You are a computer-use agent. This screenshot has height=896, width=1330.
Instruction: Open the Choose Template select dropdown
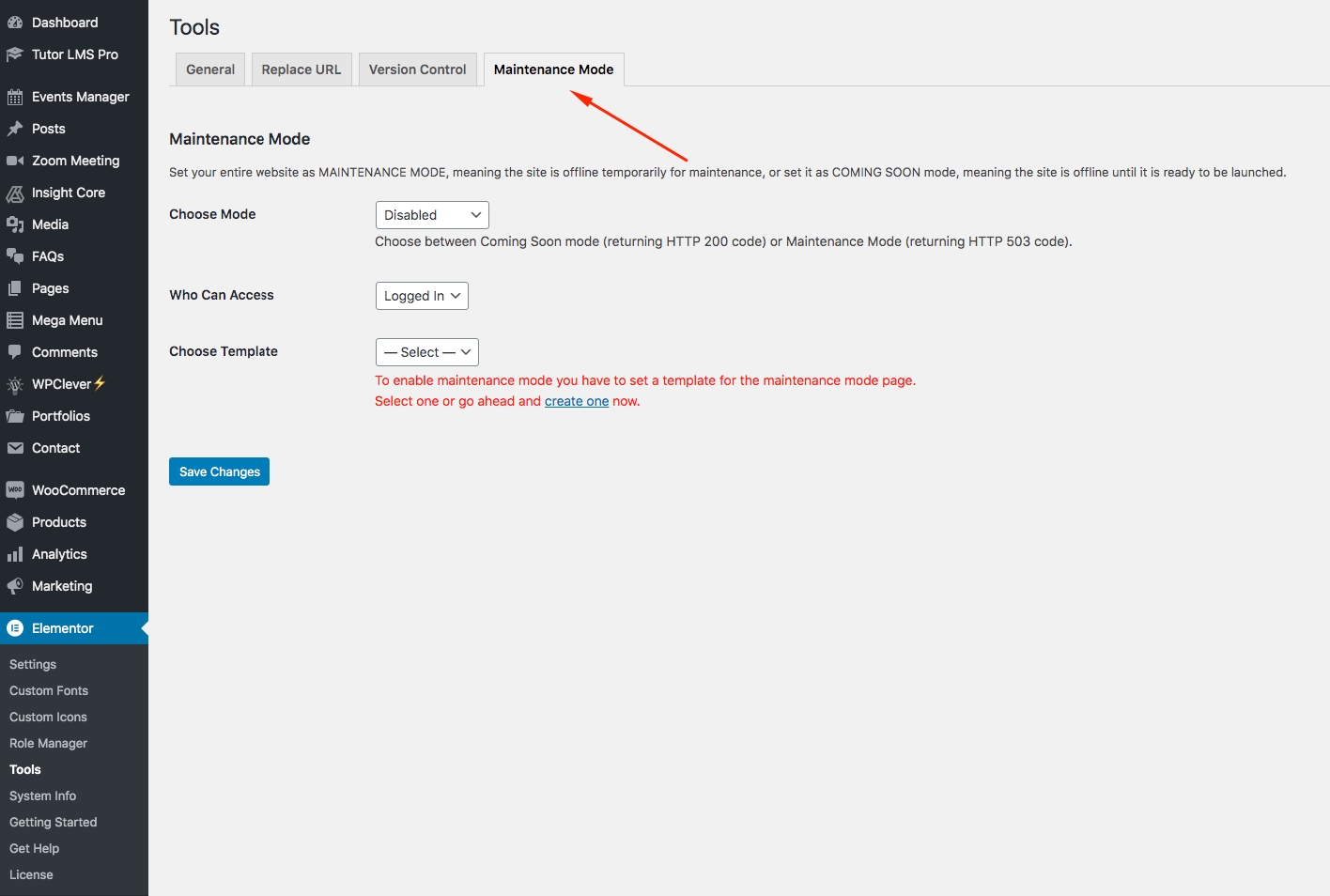pos(427,352)
